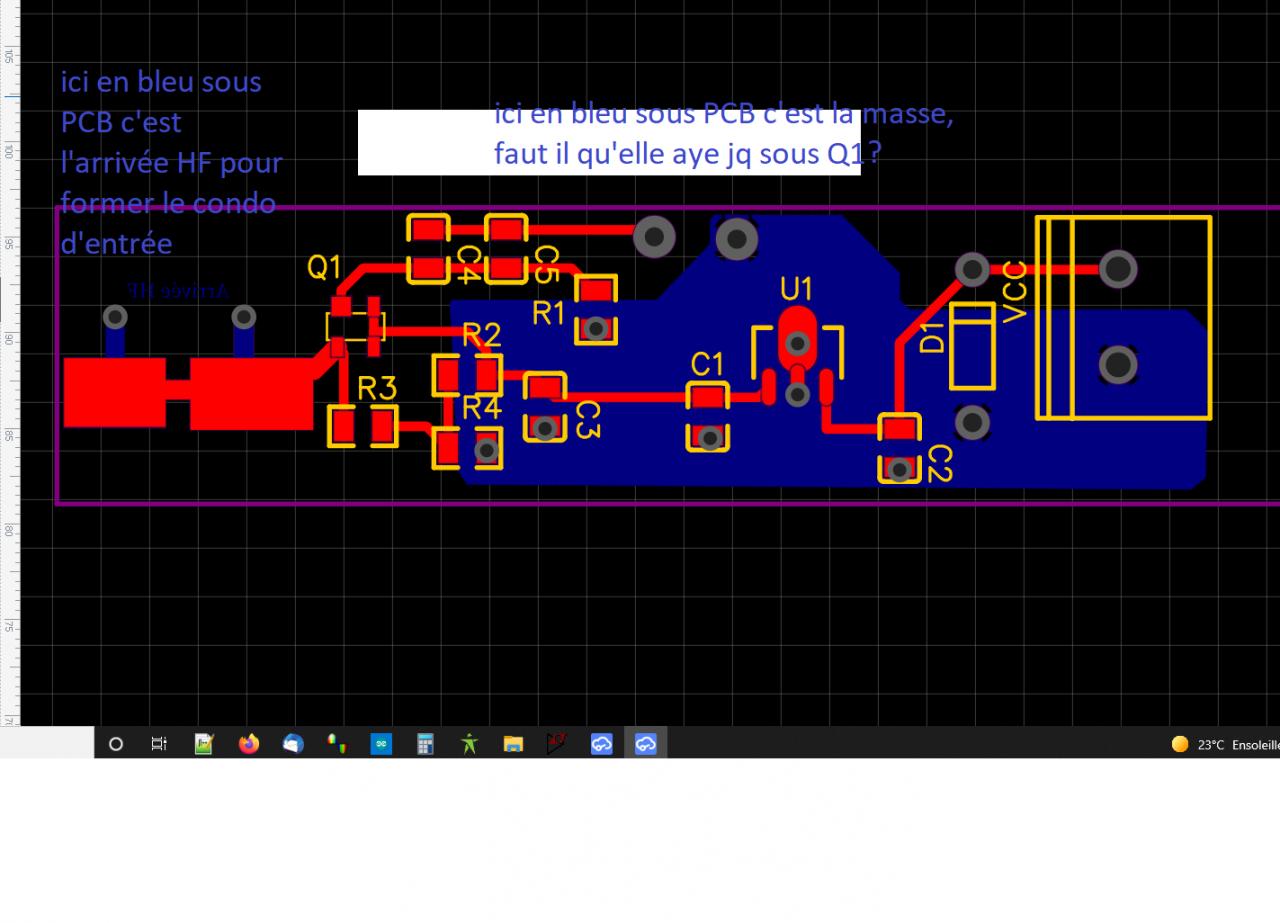
Task: Select the capacitor C1 footprint
Action: (708, 417)
